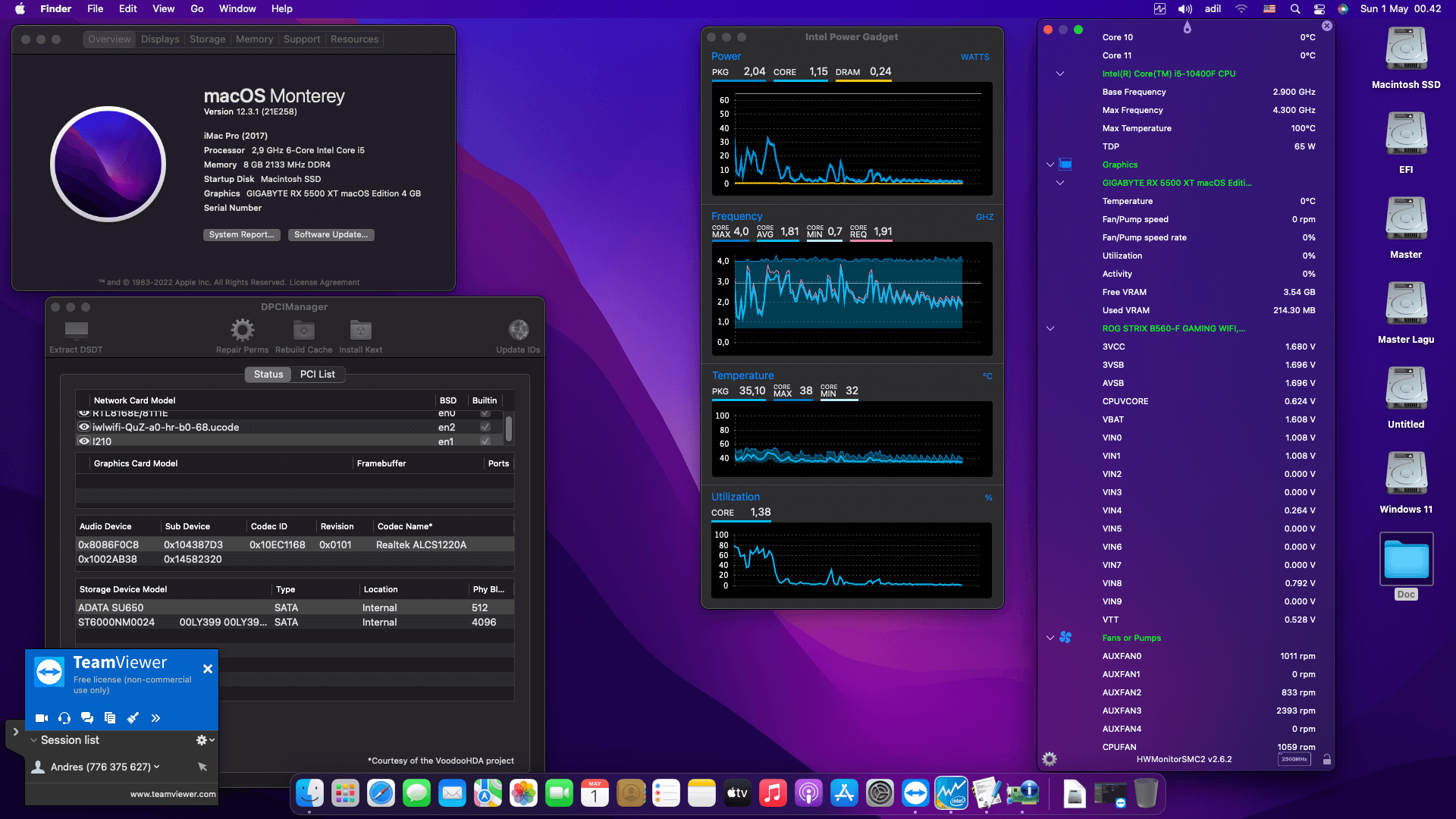
Task: Toggle the lock icon in HWMonitorSMC2
Action: (1327, 759)
